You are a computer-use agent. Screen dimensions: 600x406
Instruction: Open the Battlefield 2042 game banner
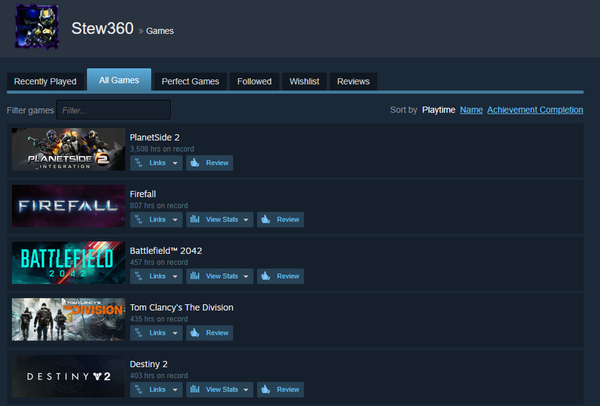(x=68, y=263)
